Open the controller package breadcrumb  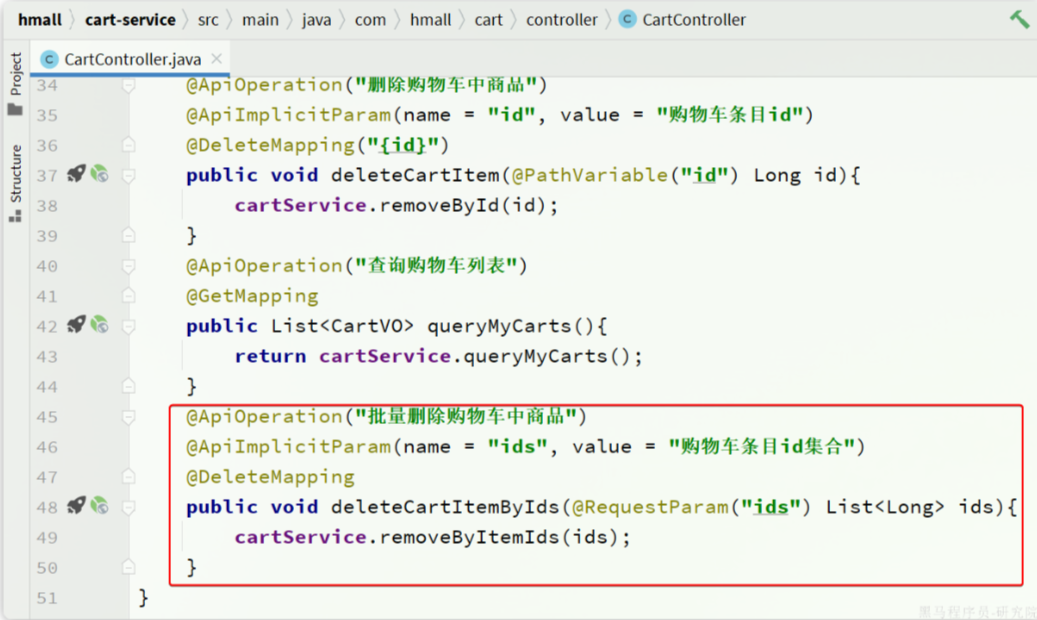(561, 19)
